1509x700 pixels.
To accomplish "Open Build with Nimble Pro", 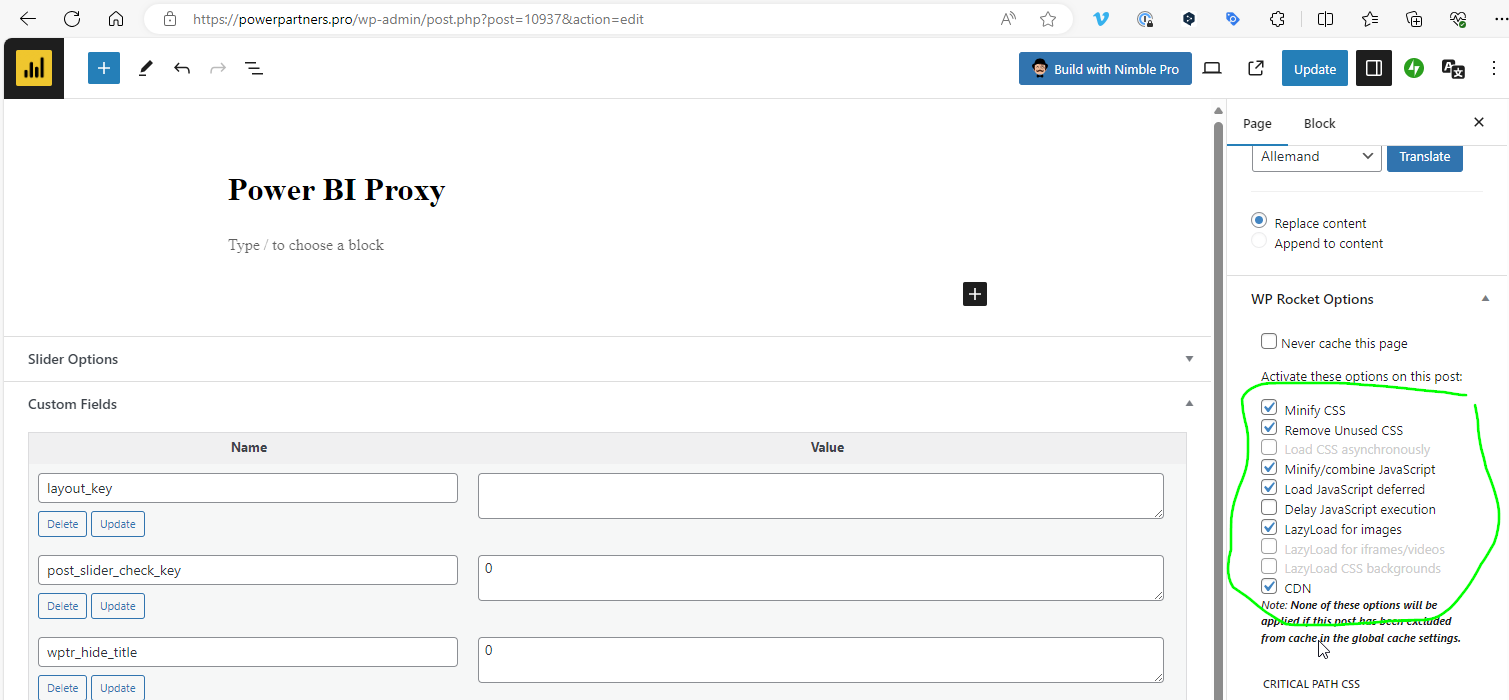I will point(1105,68).
